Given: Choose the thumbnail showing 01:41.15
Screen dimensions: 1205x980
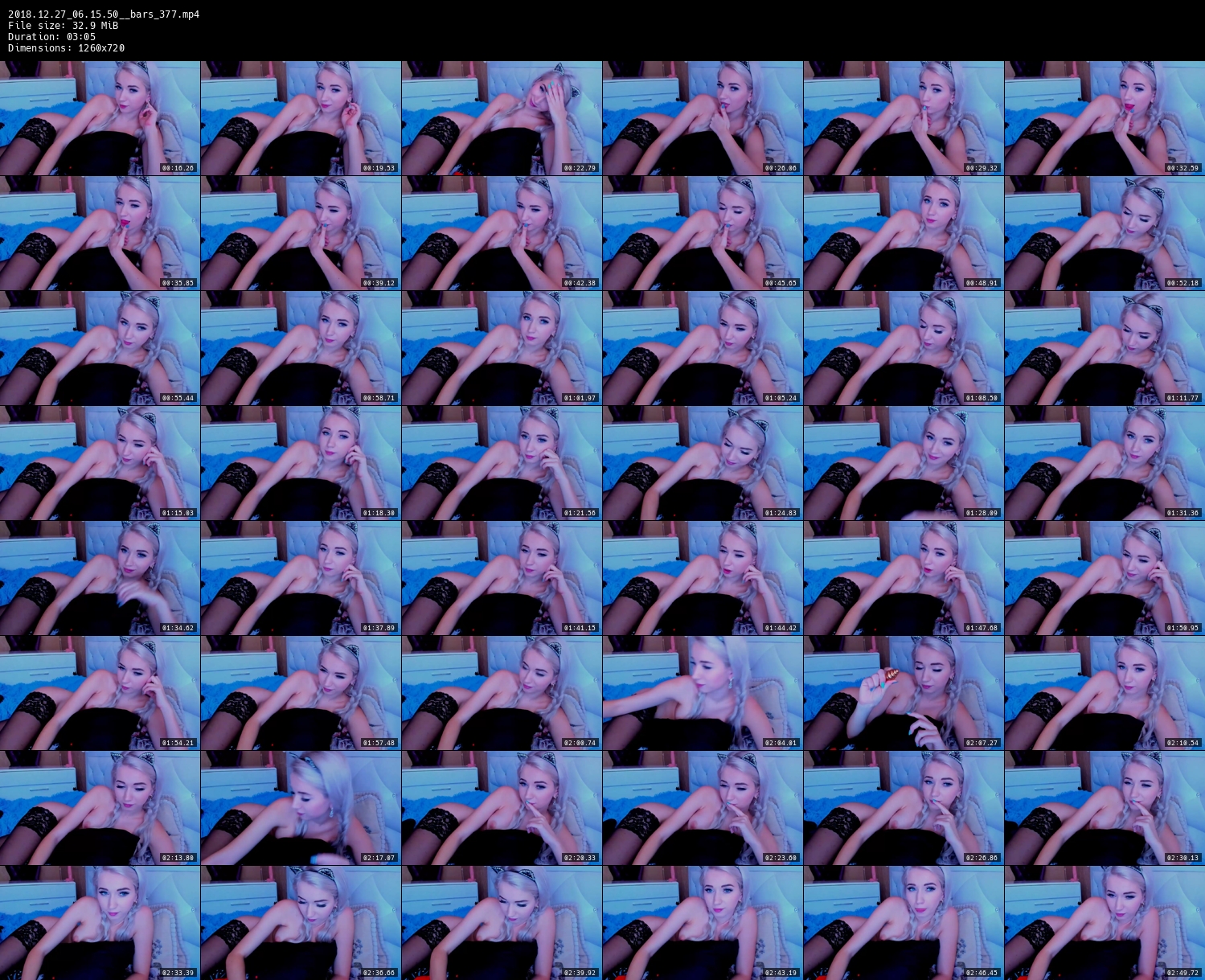Looking at the screenshot, I should tap(502, 578).
